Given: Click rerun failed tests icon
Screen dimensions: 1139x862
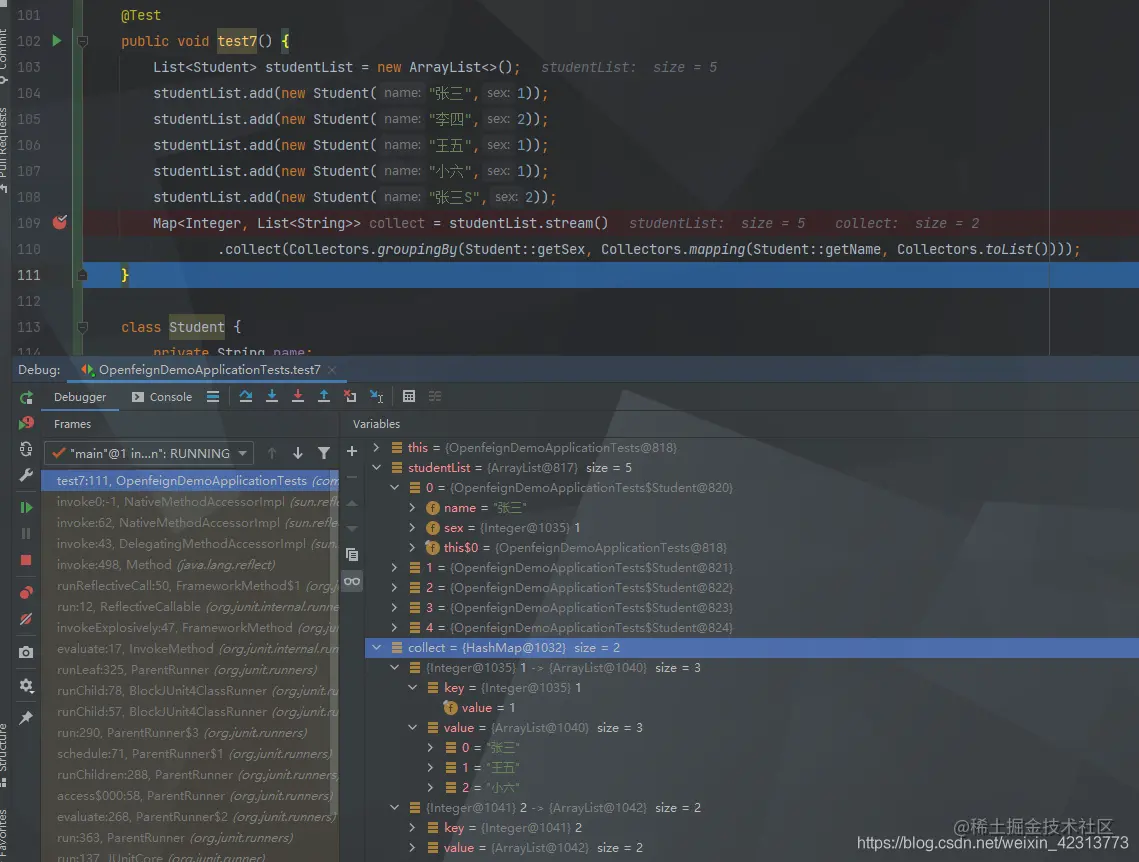Looking at the screenshot, I should coord(26,423).
